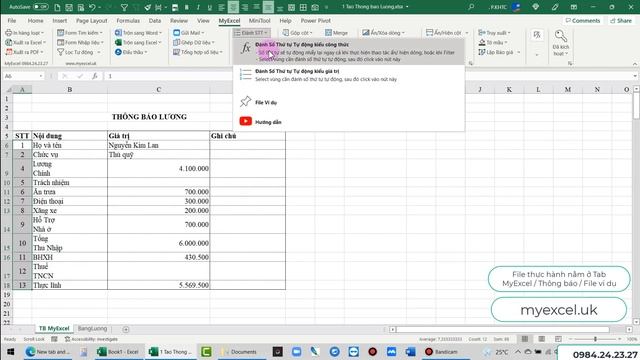
Task: Switch to the Home ribbon tab
Action: click(x=36, y=20)
